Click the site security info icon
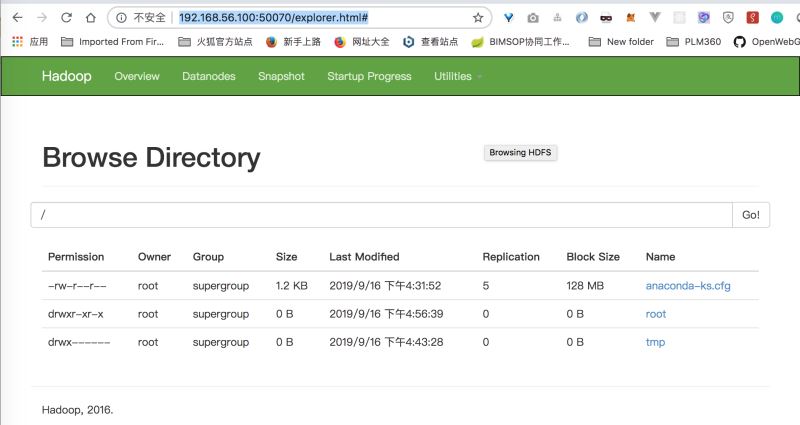Screen dimensions: 800x425 [x=119, y=17]
